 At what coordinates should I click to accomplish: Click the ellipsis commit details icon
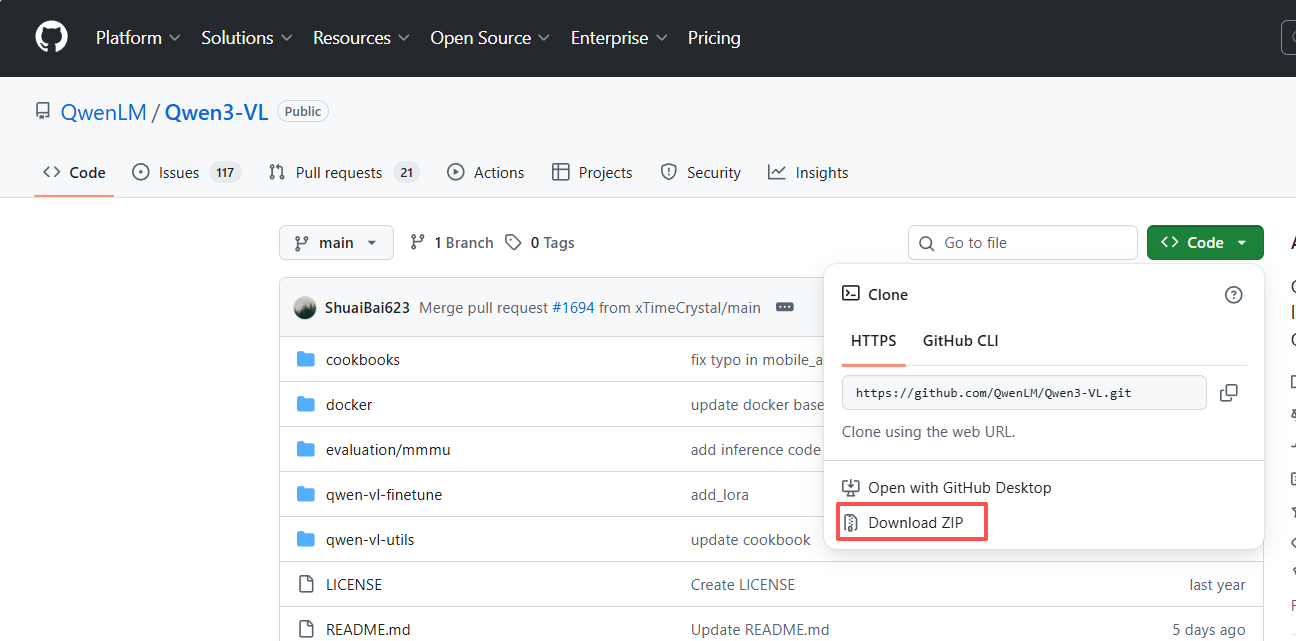pos(785,307)
